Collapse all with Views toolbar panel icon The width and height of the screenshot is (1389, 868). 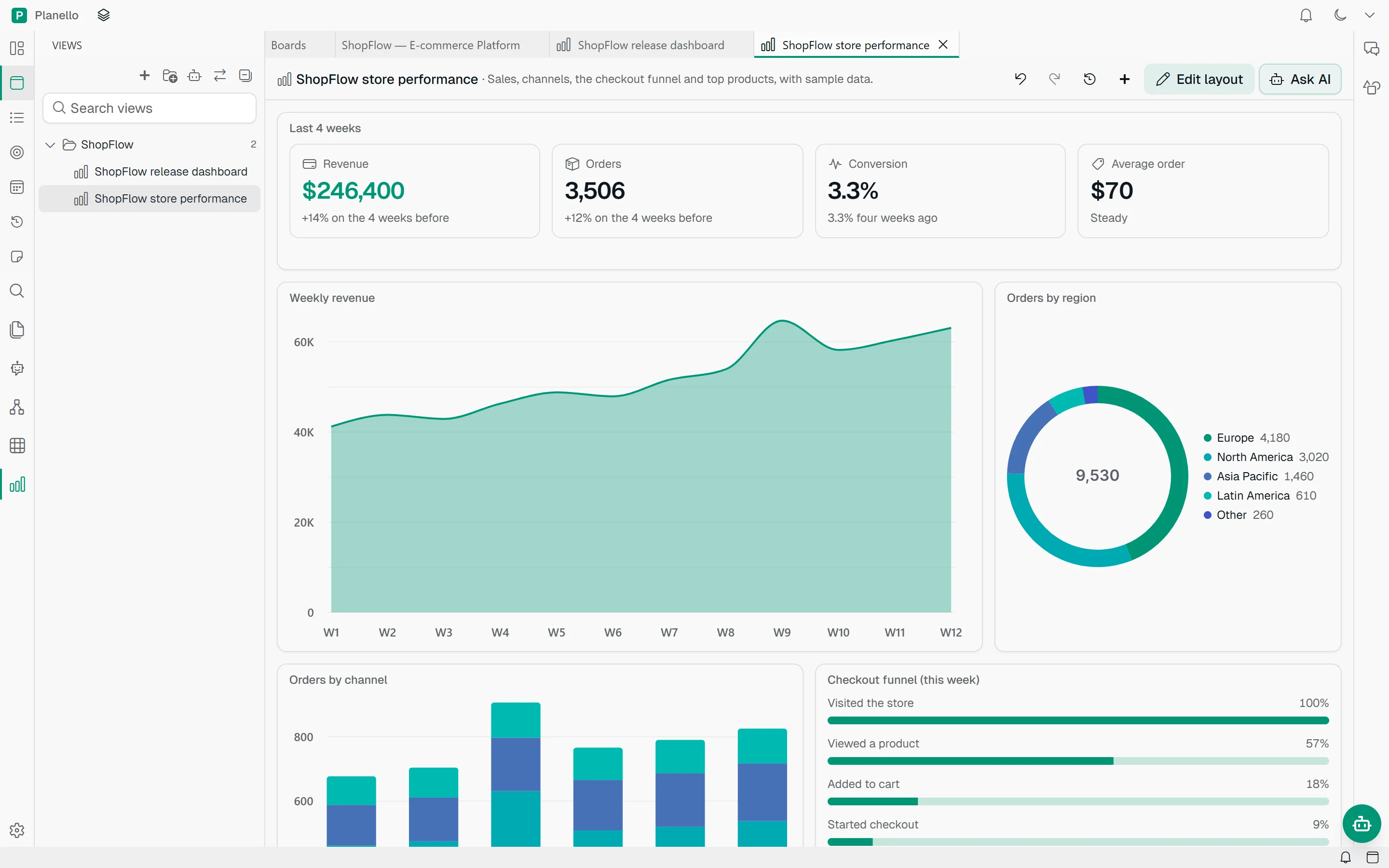[245, 75]
